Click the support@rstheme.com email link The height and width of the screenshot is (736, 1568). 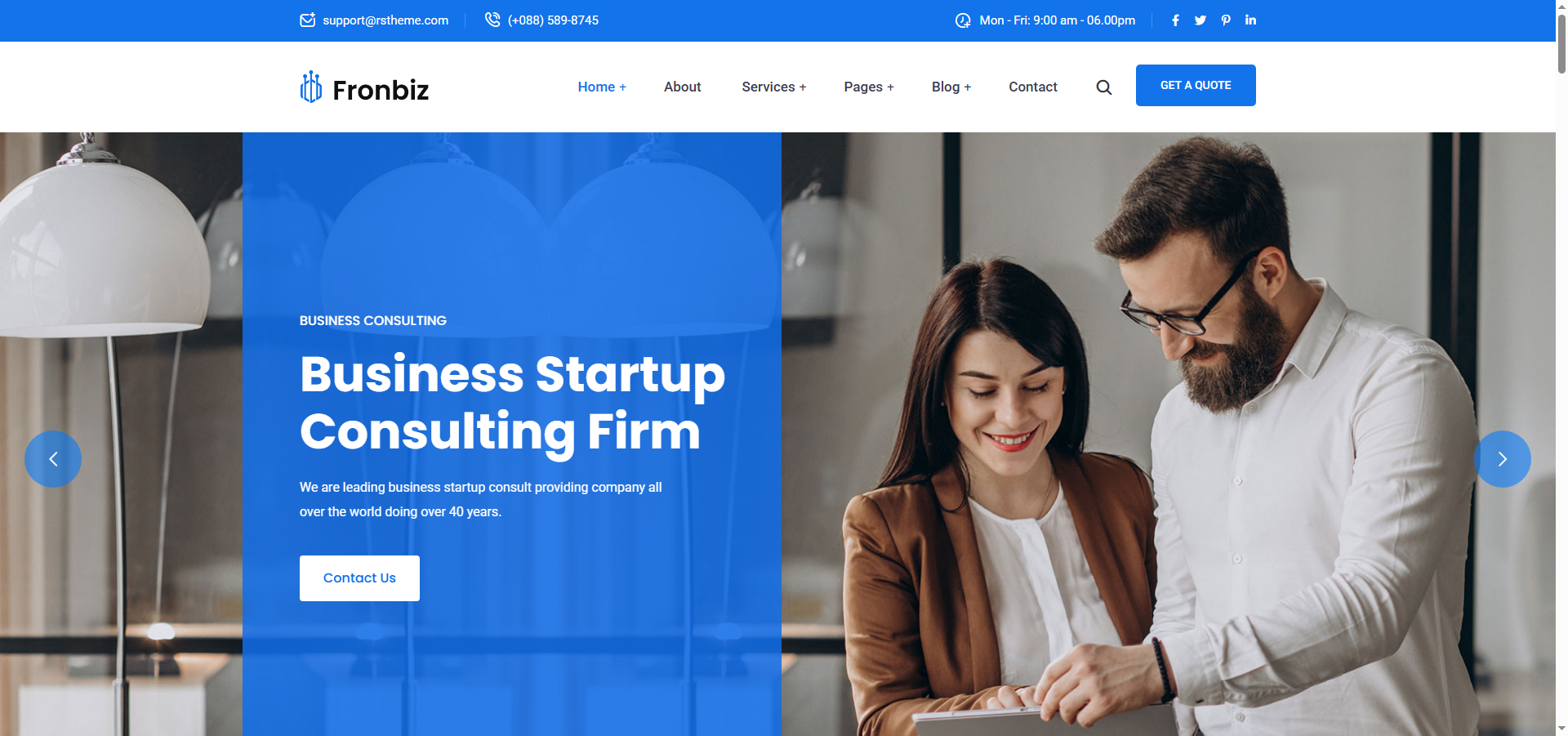[385, 20]
